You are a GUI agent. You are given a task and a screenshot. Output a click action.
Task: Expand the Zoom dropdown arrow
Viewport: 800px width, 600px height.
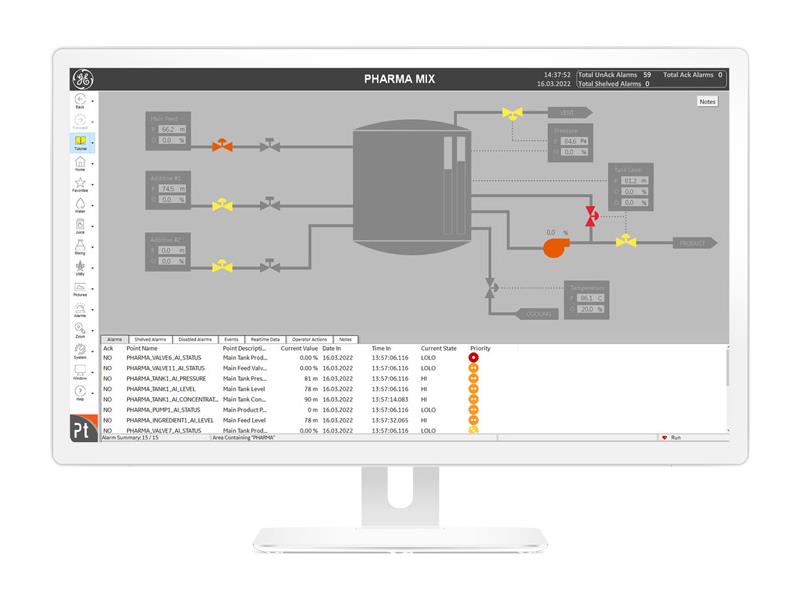coord(92,331)
